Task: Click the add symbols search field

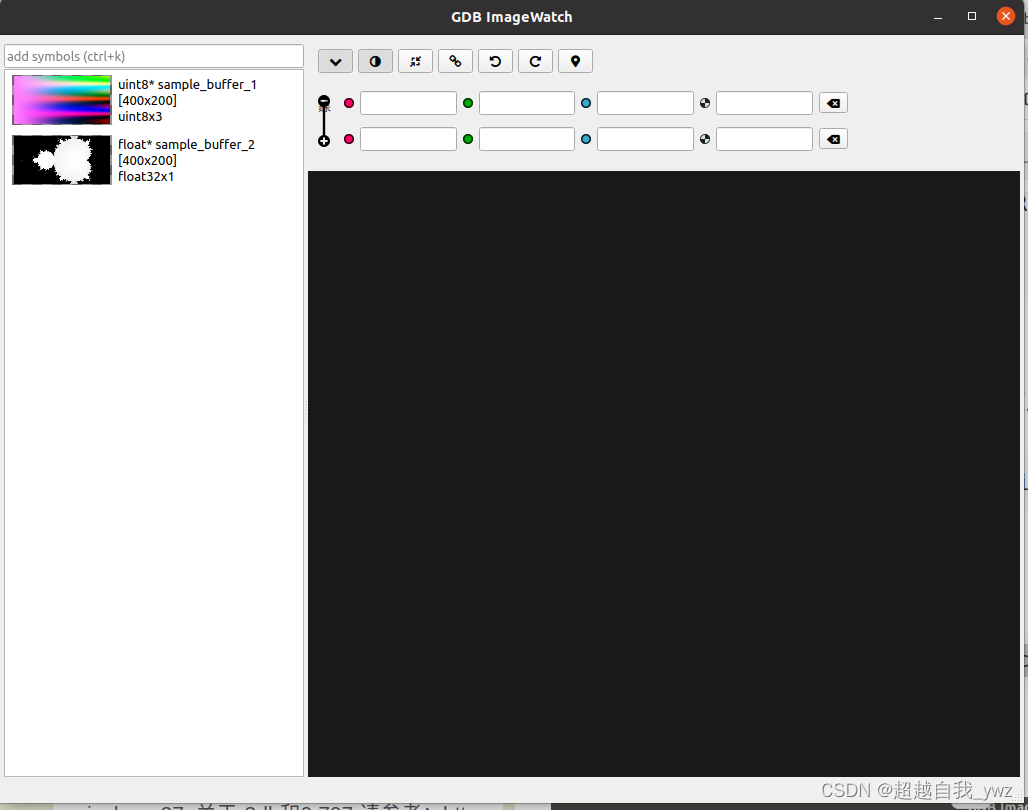Action: (x=153, y=56)
